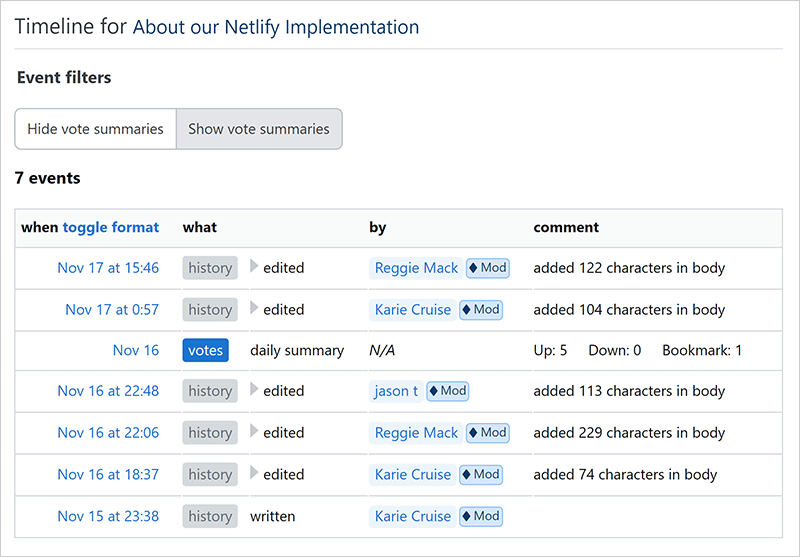Open jason t user profile
The image size is (800, 557).
coord(396,391)
